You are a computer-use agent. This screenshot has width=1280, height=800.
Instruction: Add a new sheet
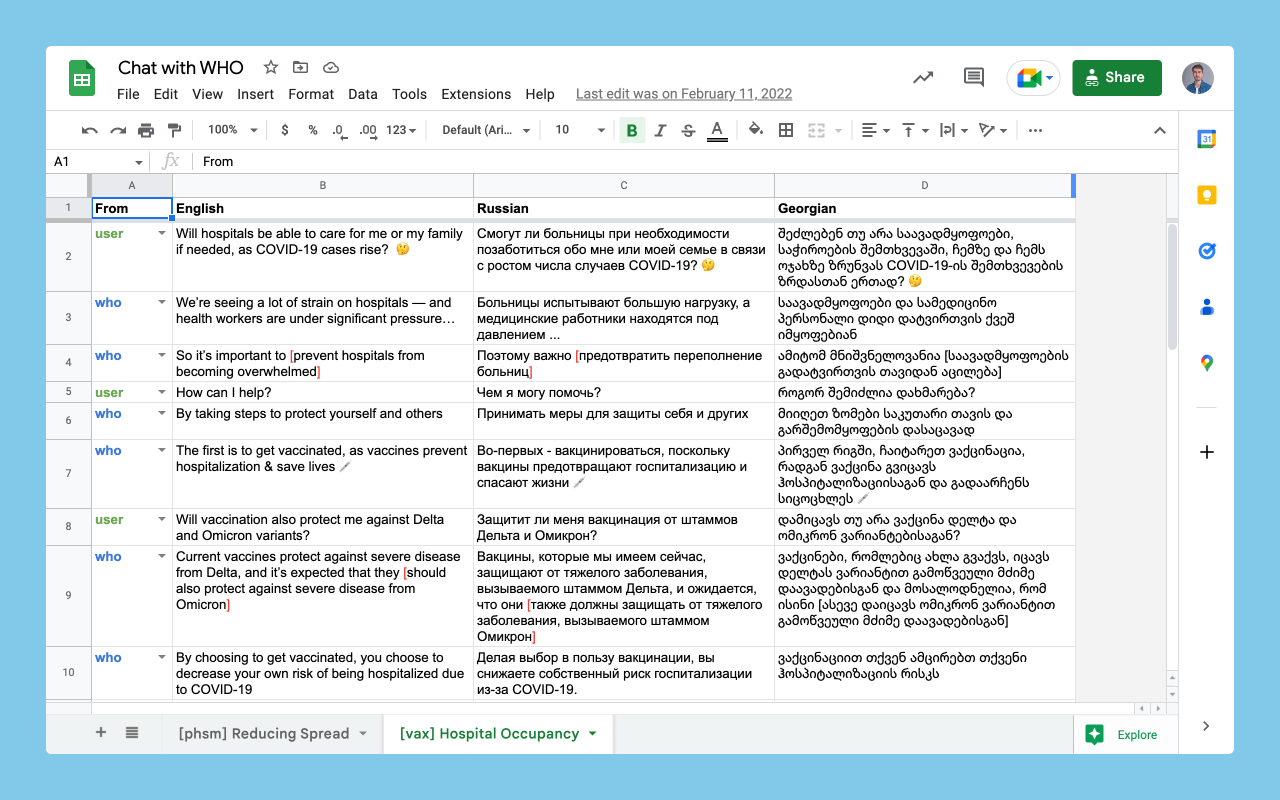pyautogui.click(x=101, y=733)
